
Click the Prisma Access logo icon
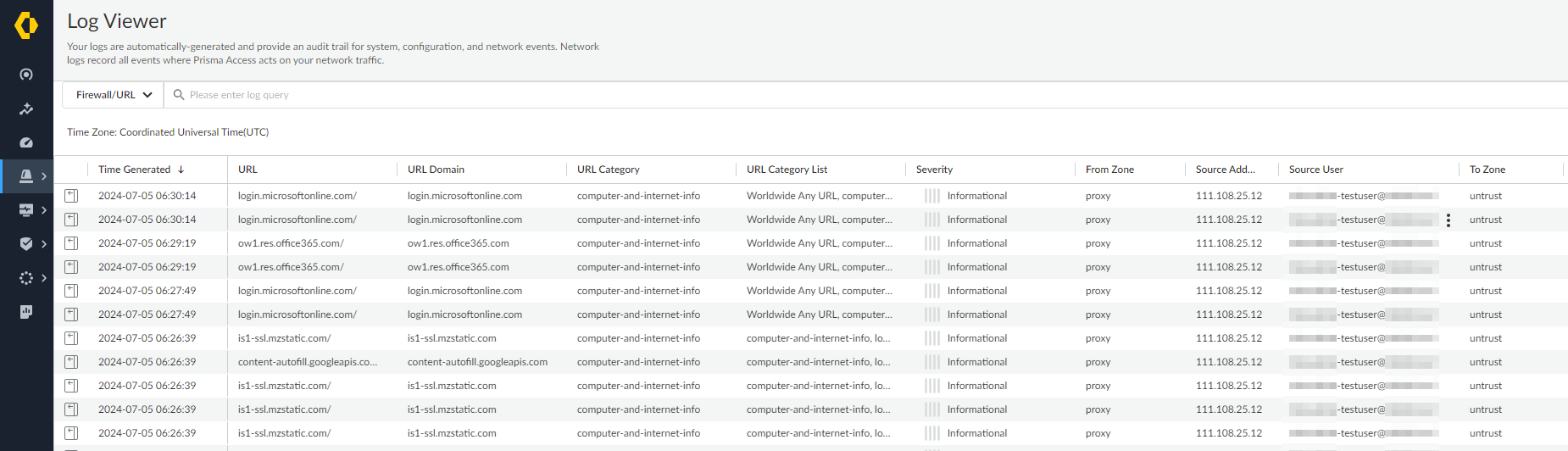tap(26, 25)
